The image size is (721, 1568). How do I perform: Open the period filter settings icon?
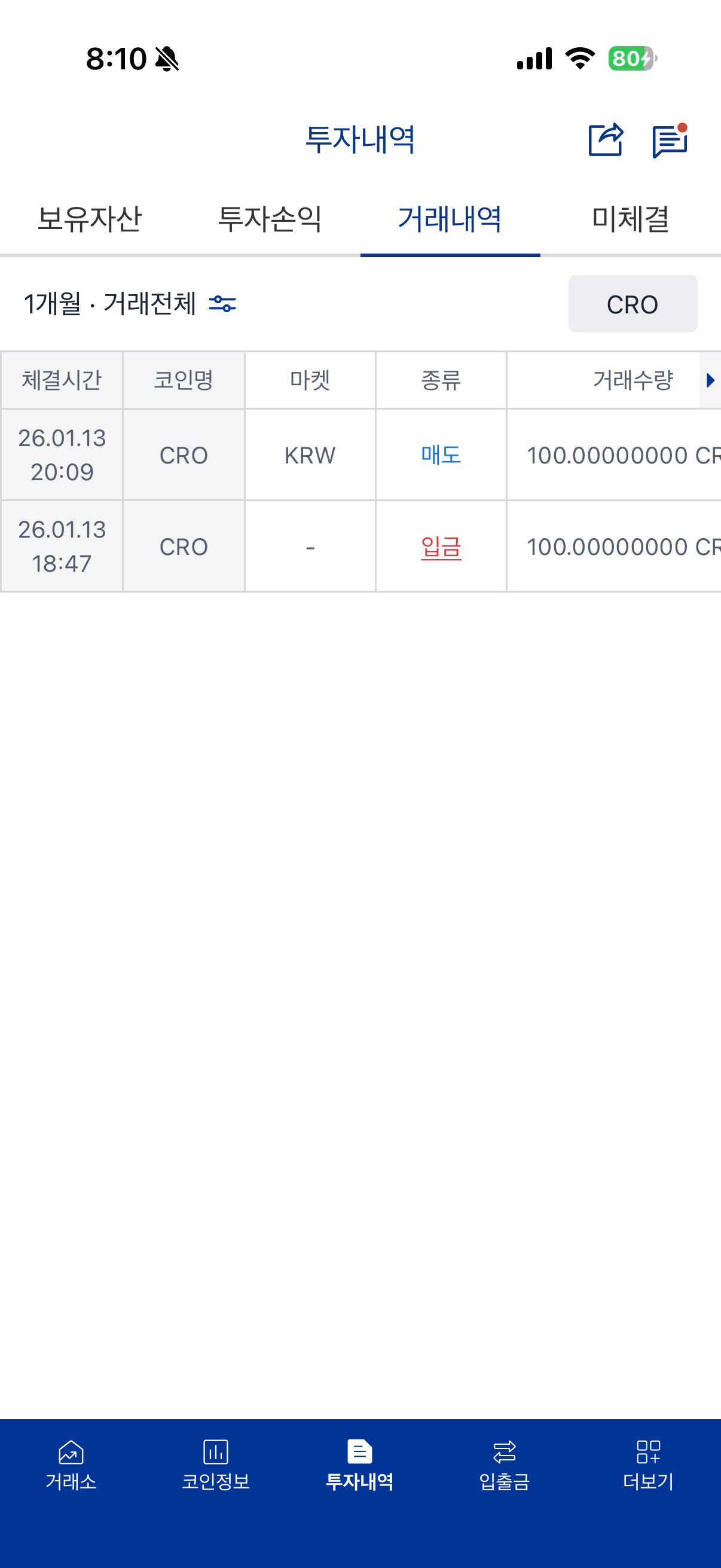tap(222, 303)
